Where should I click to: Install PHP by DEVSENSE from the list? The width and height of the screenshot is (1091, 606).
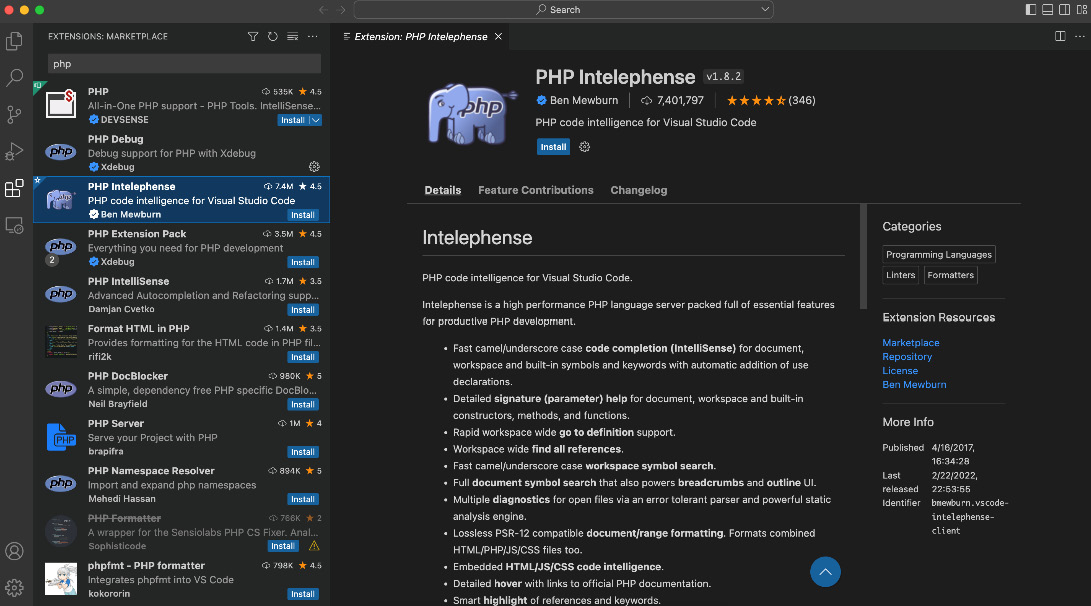(x=292, y=120)
